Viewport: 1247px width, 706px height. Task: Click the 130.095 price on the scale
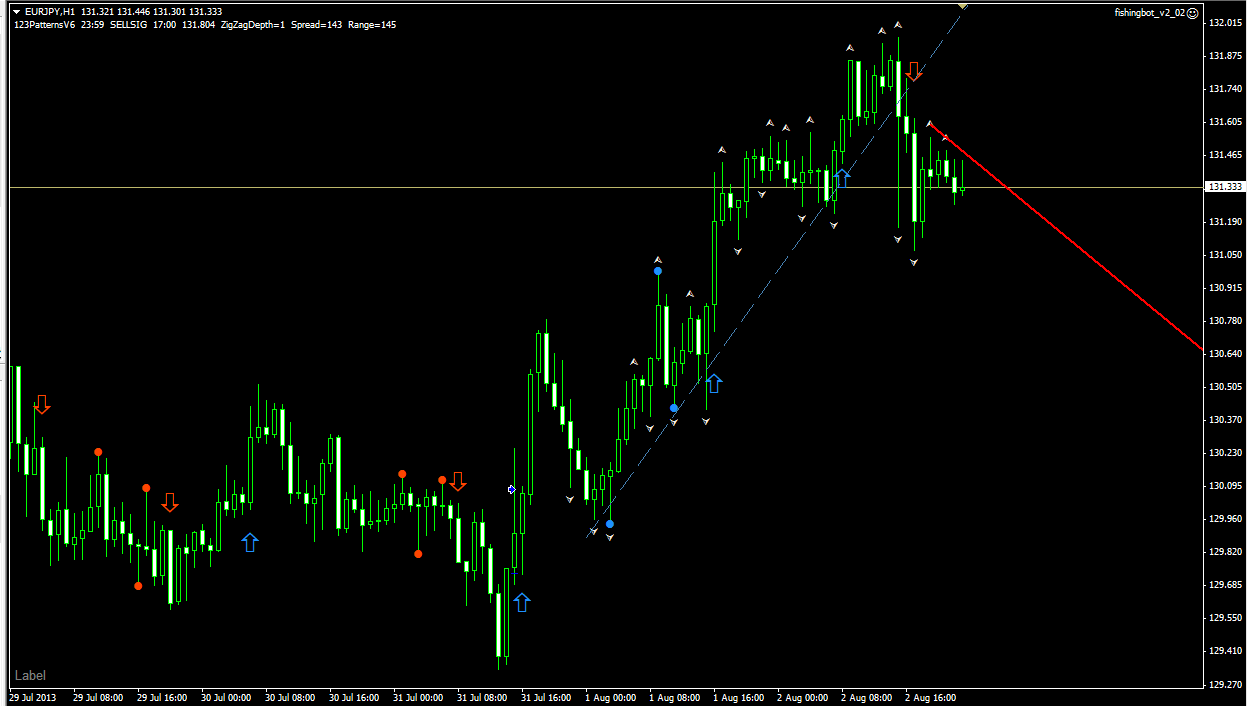[1225, 486]
